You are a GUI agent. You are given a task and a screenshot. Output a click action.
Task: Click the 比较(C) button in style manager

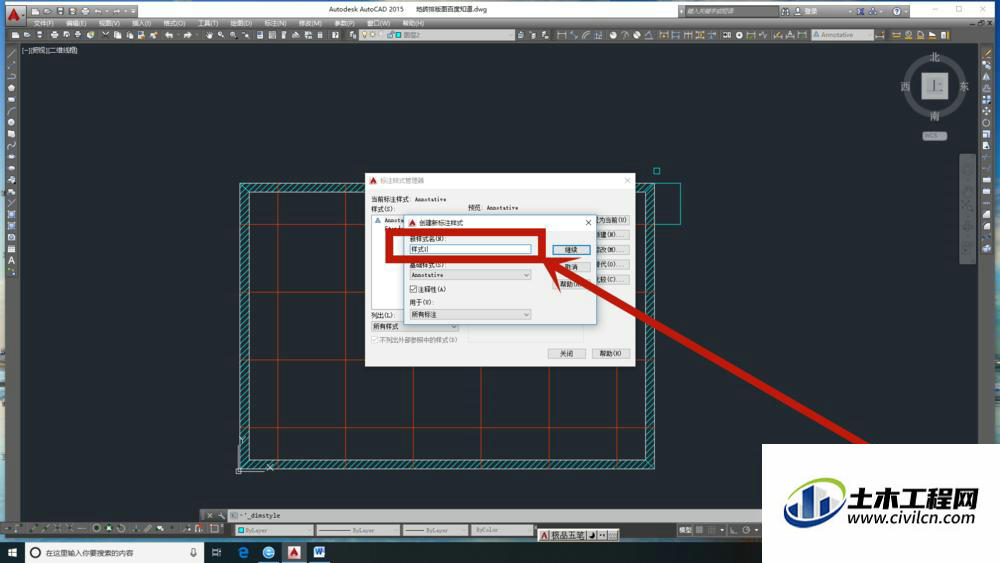click(x=612, y=279)
